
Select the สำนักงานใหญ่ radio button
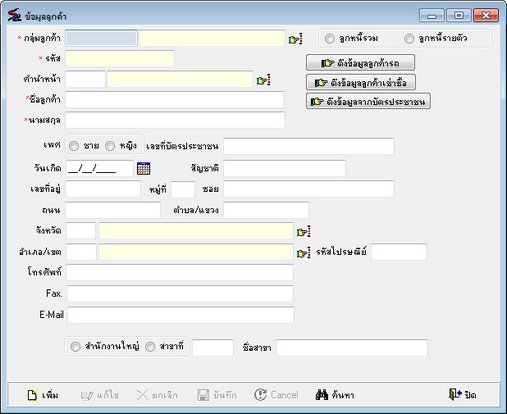point(75,347)
